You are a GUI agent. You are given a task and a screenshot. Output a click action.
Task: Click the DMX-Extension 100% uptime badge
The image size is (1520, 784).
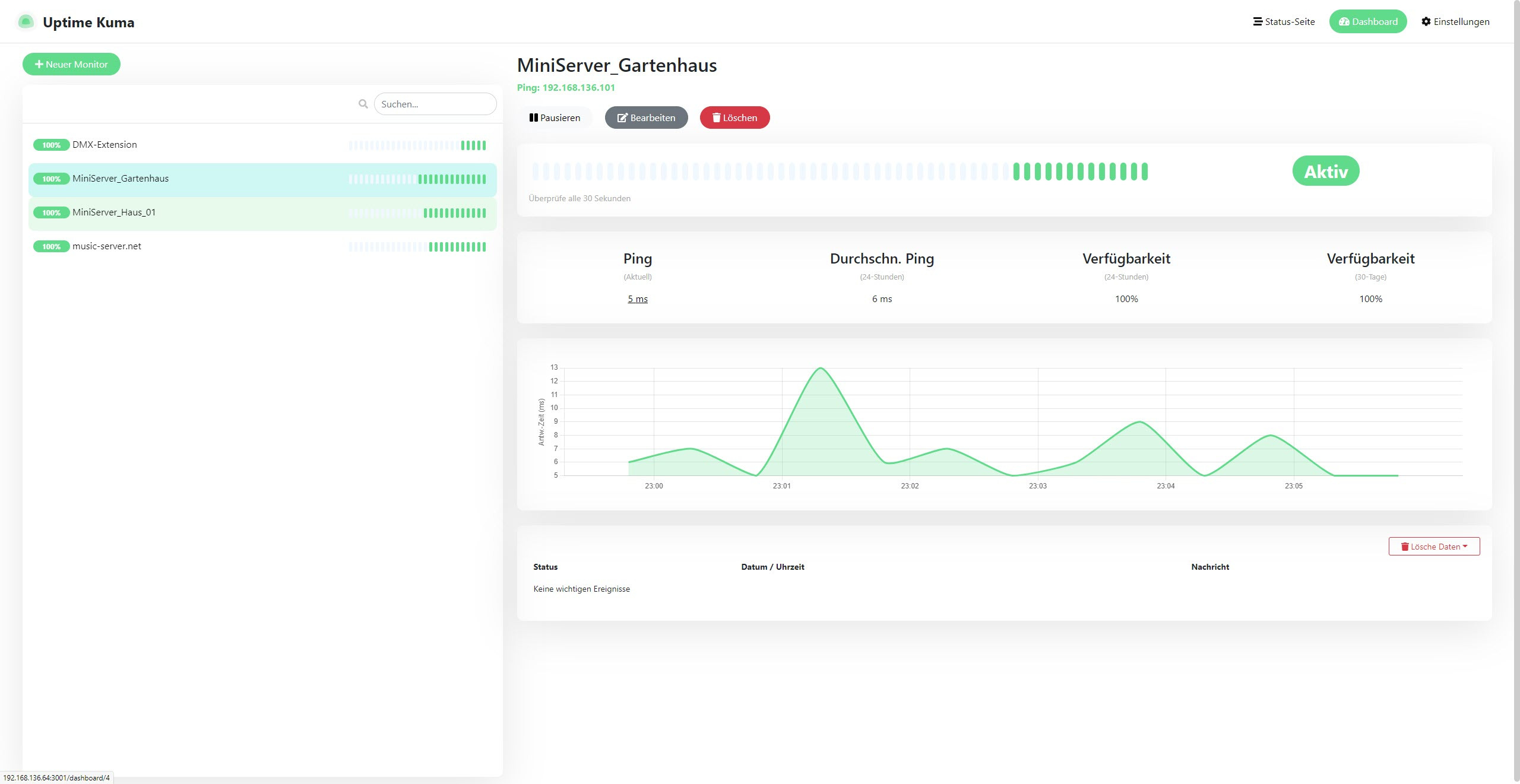pyautogui.click(x=51, y=145)
